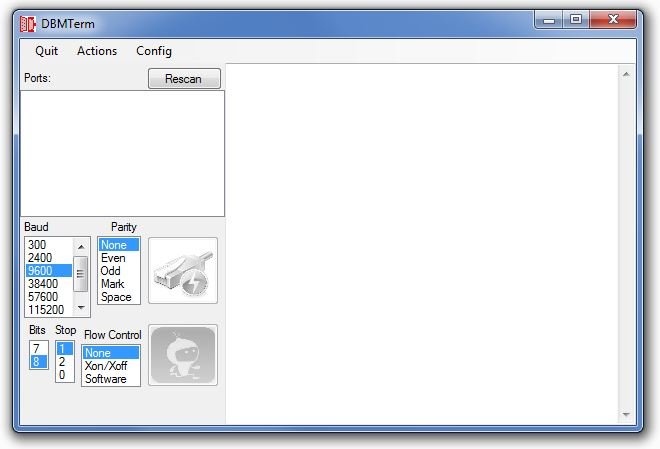This screenshot has height=449, width=660.
Task: Open the Config menu
Action: point(154,51)
